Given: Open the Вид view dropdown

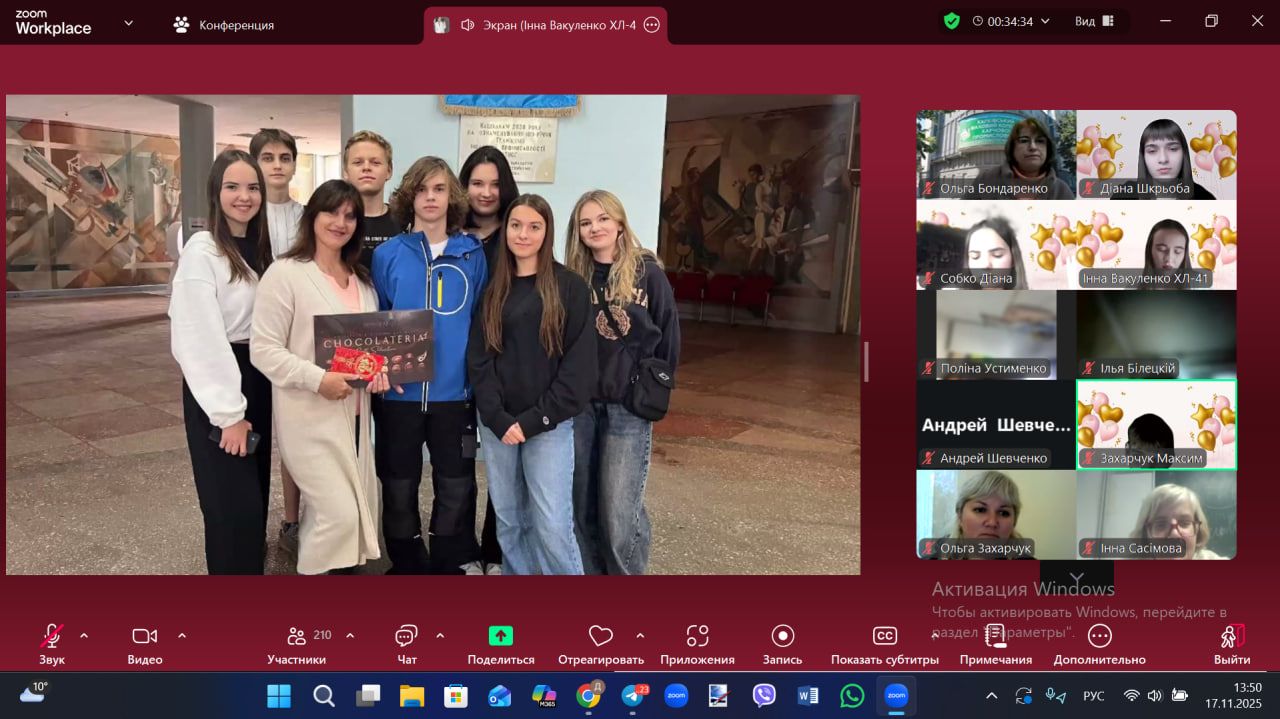Looking at the screenshot, I should pos(1095,21).
